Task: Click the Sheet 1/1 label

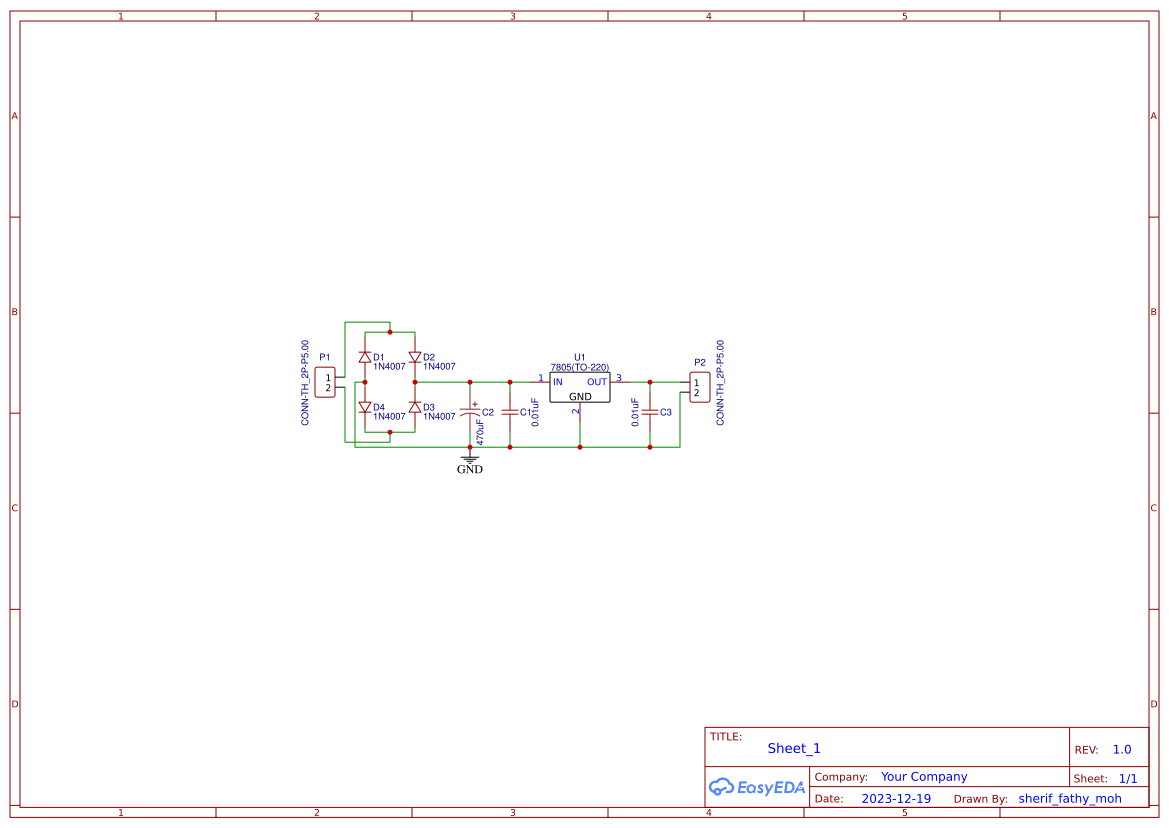Action: tap(1128, 777)
